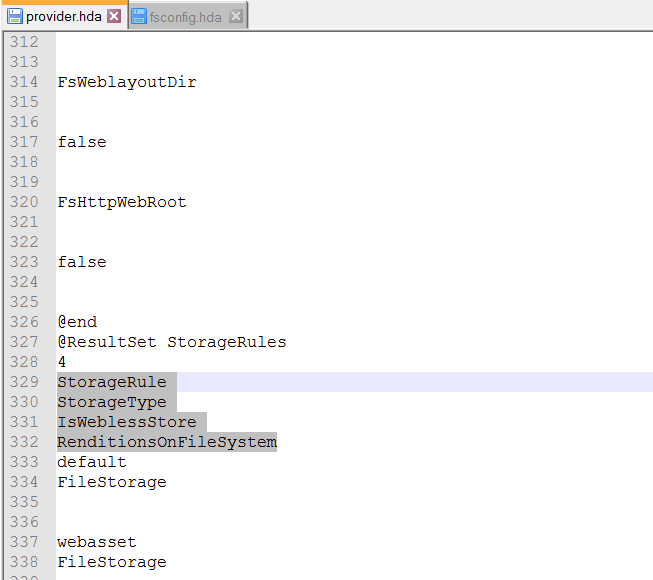The width and height of the screenshot is (653, 580).
Task: Click the save icon on provider.hda tab
Action: [x=15, y=17]
